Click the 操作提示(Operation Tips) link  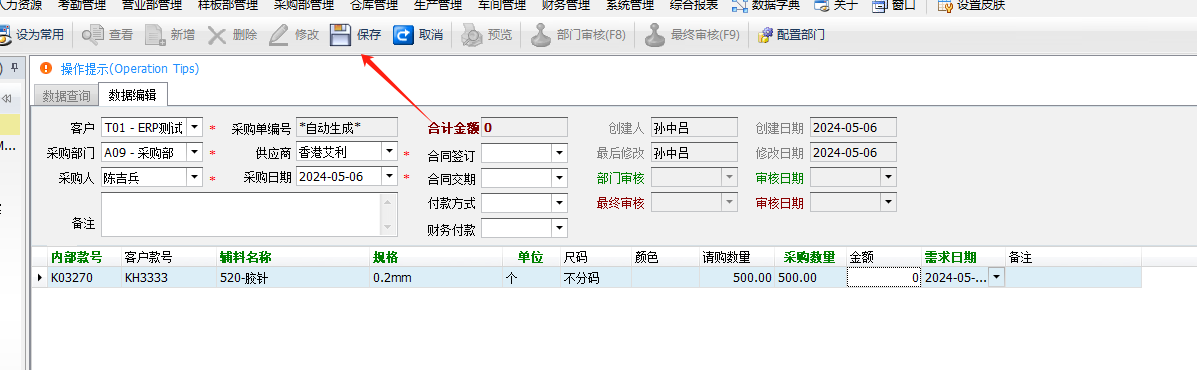130,69
